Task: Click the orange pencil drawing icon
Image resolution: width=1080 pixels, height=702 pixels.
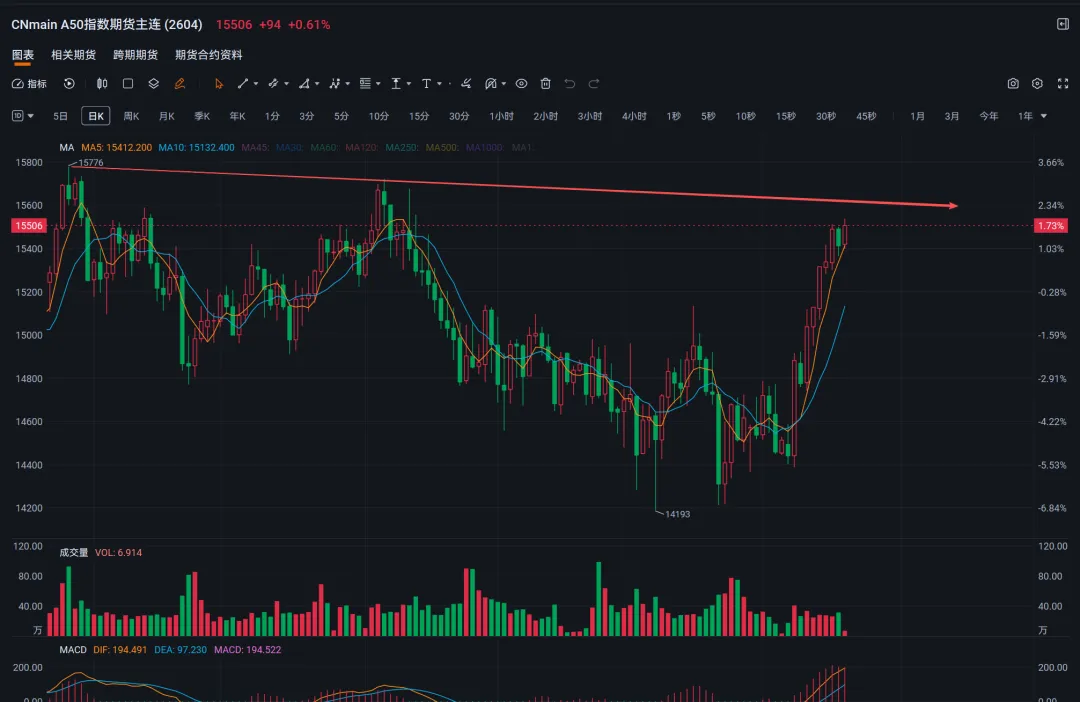Action: [180, 84]
